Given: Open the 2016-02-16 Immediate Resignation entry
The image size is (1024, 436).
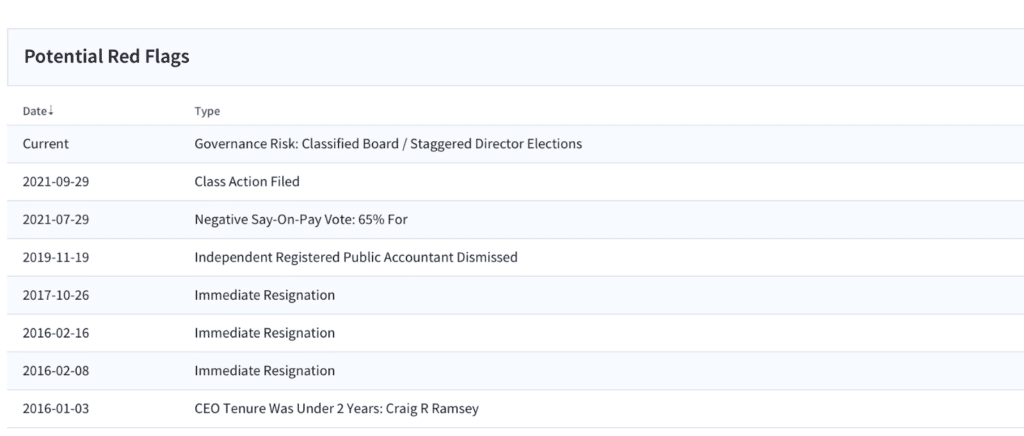Looking at the screenshot, I should [264, 333].
